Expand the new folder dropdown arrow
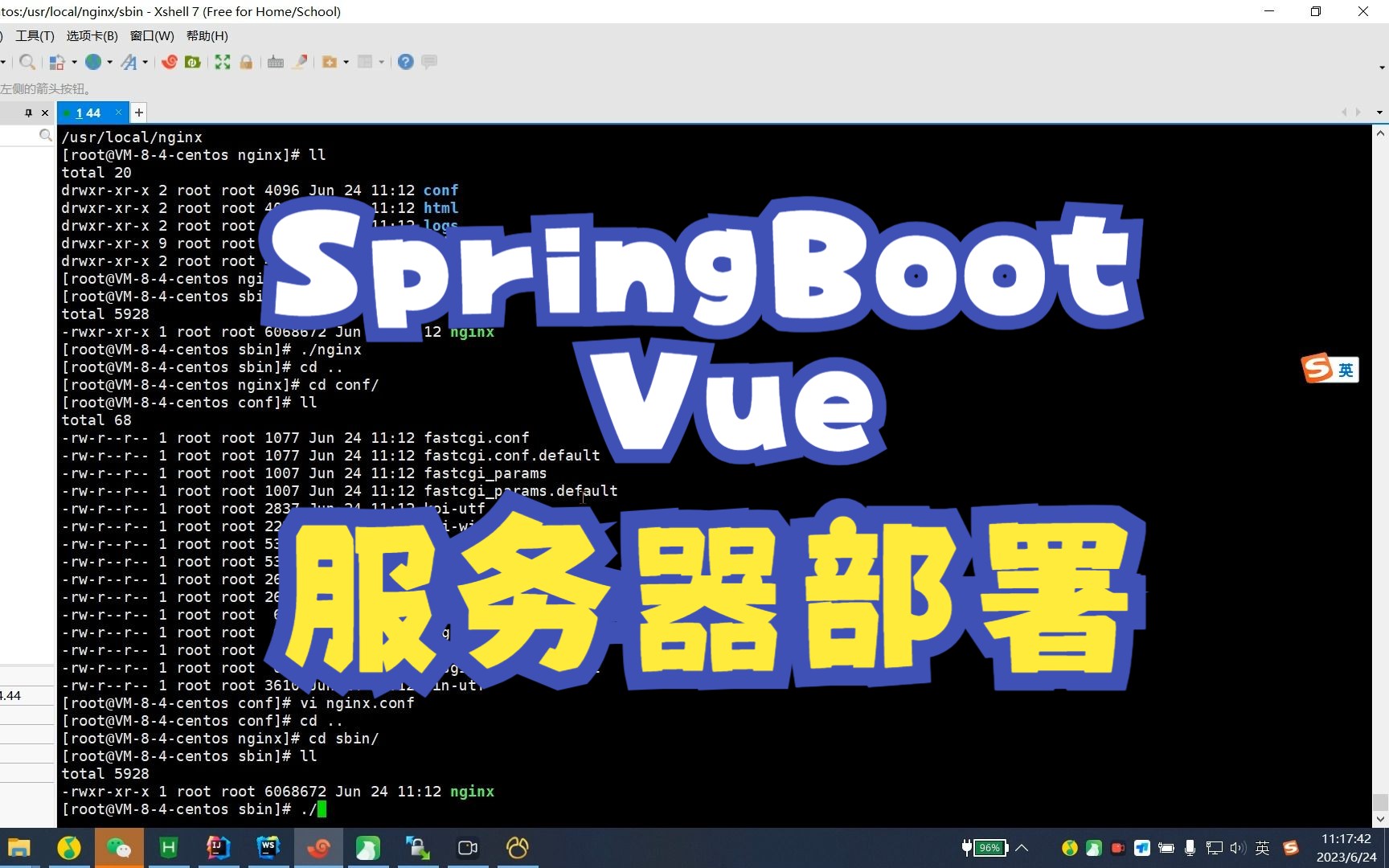Viewport: 1389px width, 868px height. 346,62
